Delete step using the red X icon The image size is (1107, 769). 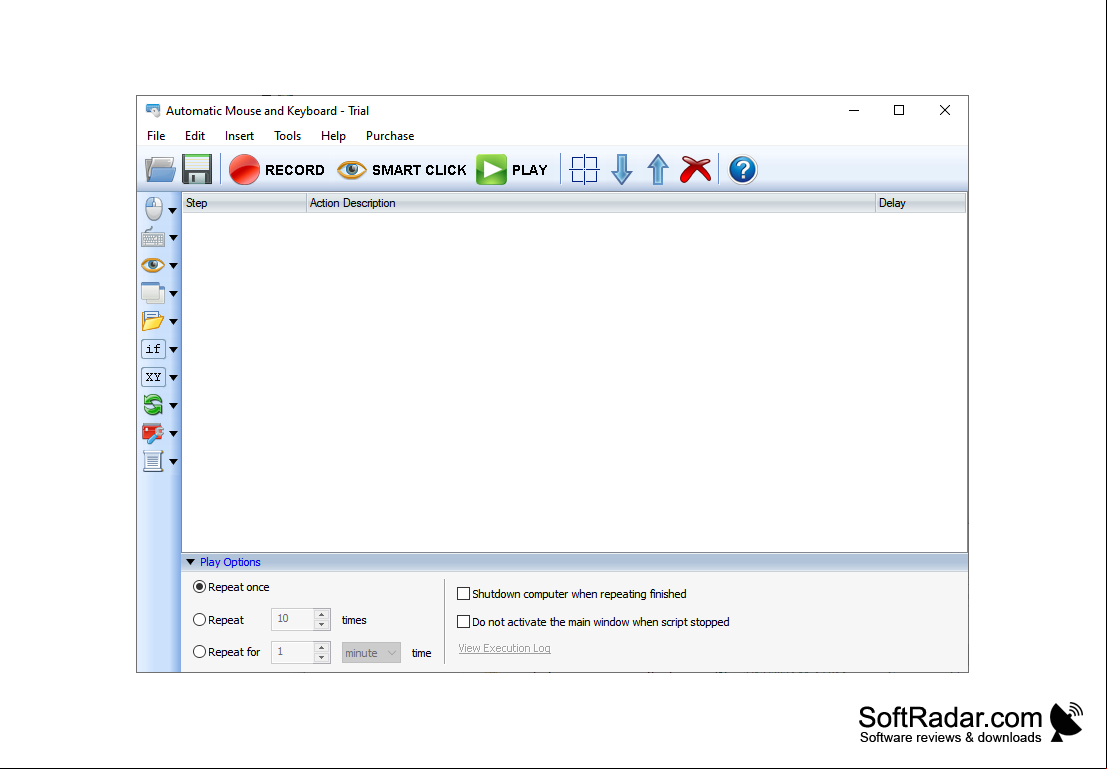pos(695,170)
